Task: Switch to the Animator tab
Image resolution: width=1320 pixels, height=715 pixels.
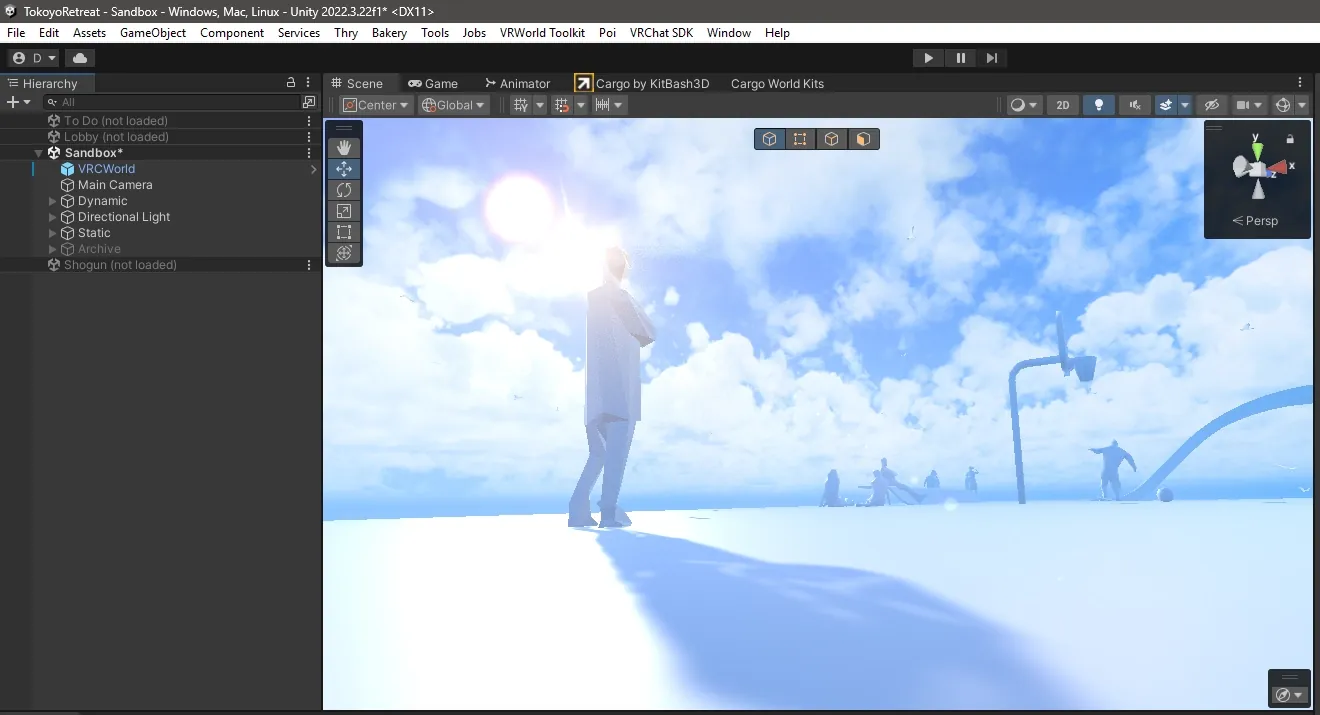Action: pyautogui.click(x=517, y=83)
